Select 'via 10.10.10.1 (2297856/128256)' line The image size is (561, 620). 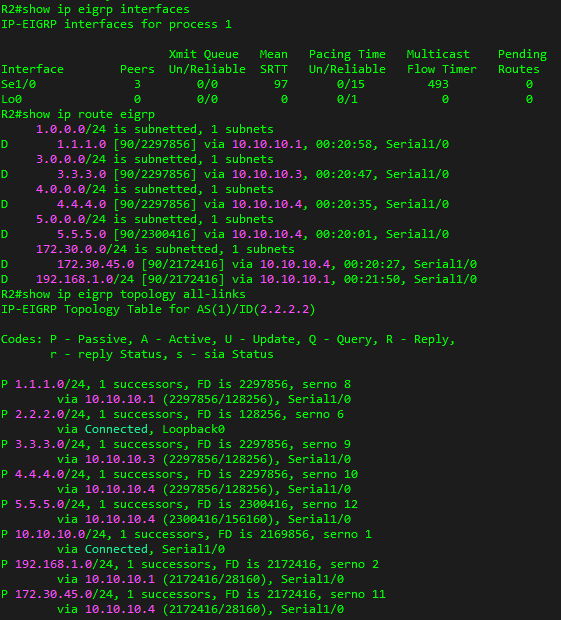coord(204,400)
